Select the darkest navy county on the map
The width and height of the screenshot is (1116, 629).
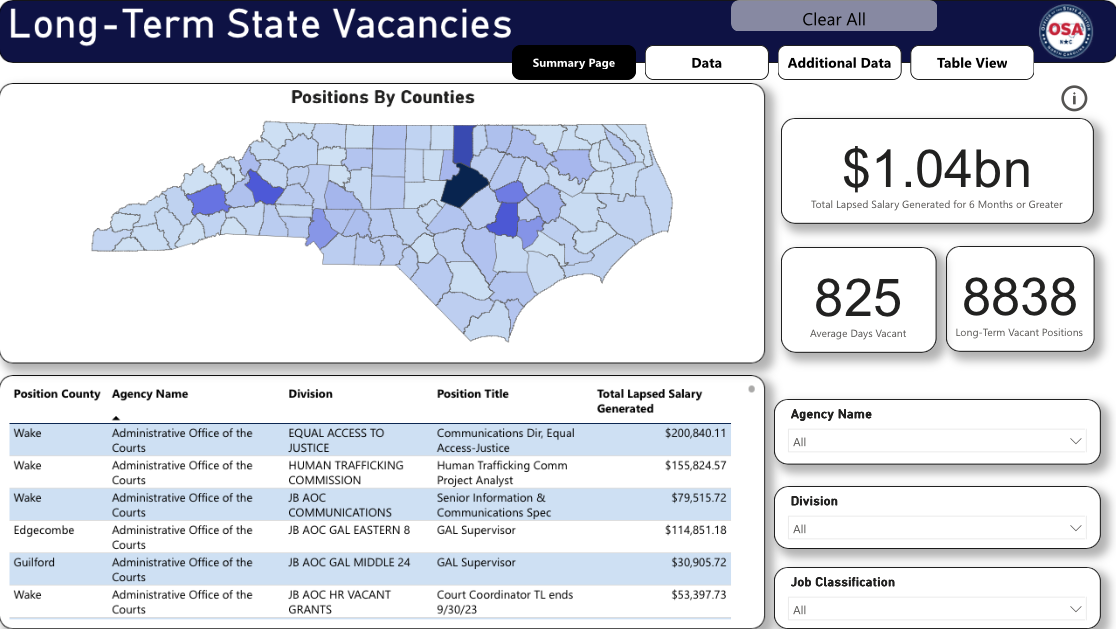pos(464,186)
